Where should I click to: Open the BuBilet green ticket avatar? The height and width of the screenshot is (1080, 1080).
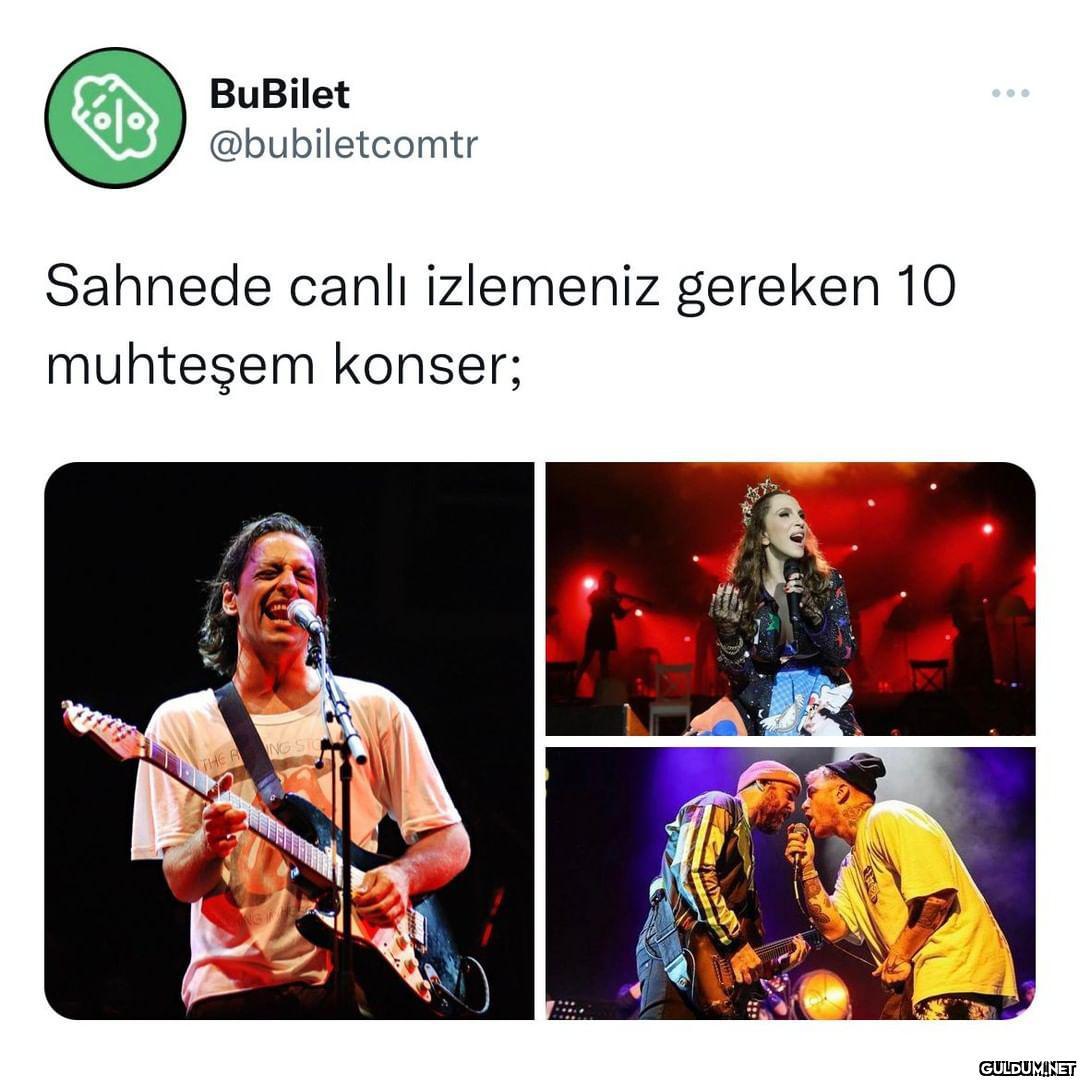coord(115,117)
